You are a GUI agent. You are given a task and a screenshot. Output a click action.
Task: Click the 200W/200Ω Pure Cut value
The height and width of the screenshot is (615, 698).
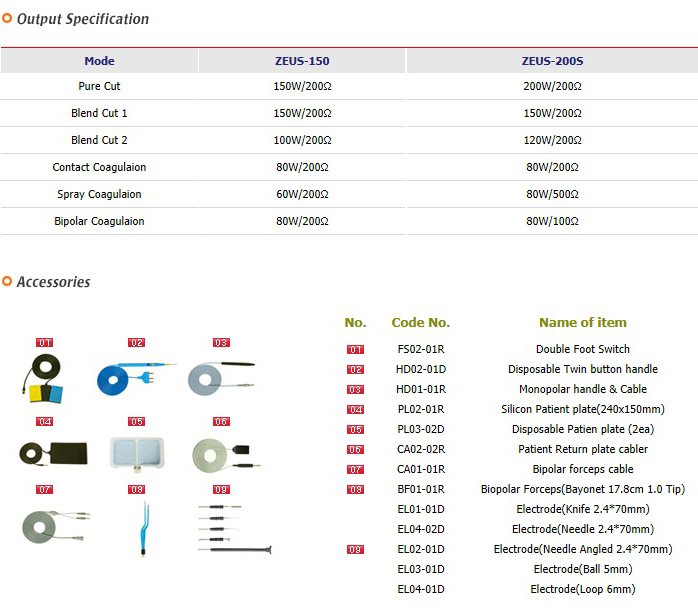(552, 86)
